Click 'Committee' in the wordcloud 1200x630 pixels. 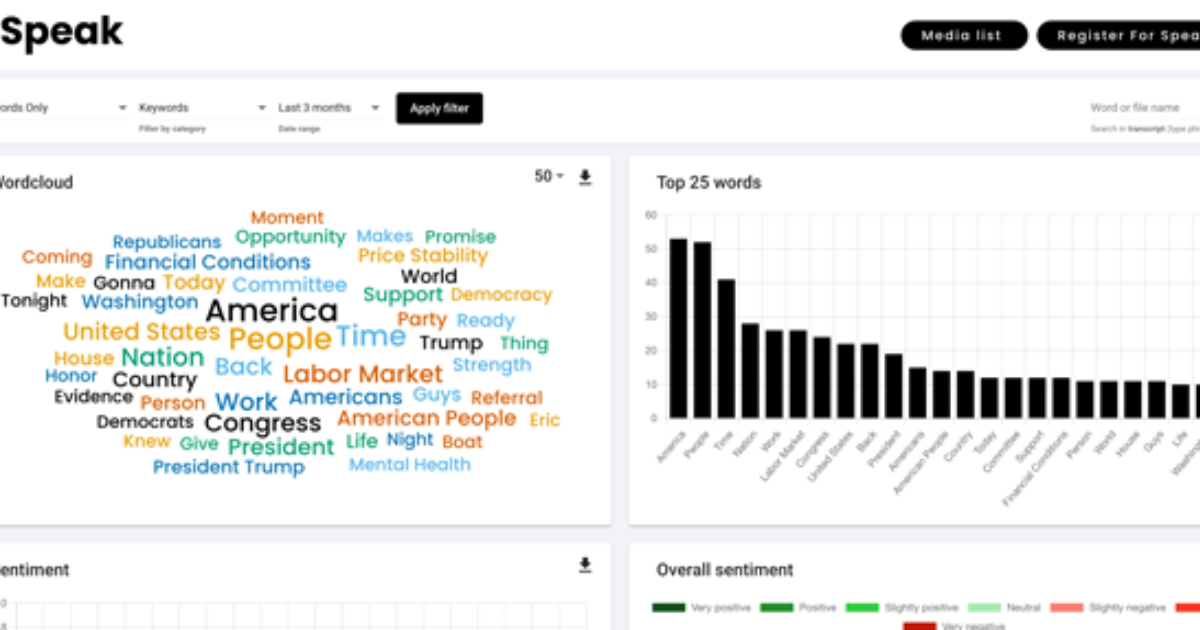click(290, 285)
